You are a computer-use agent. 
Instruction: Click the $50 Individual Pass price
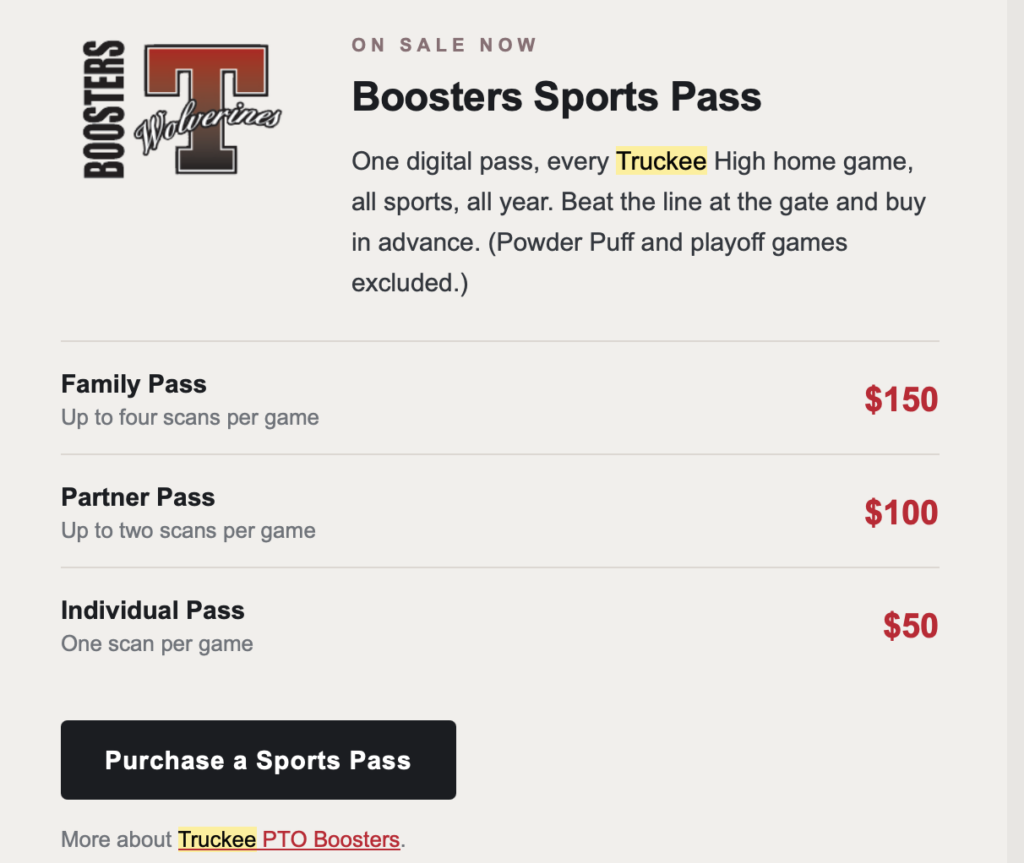pyautogui.click(x=910, y=625)
